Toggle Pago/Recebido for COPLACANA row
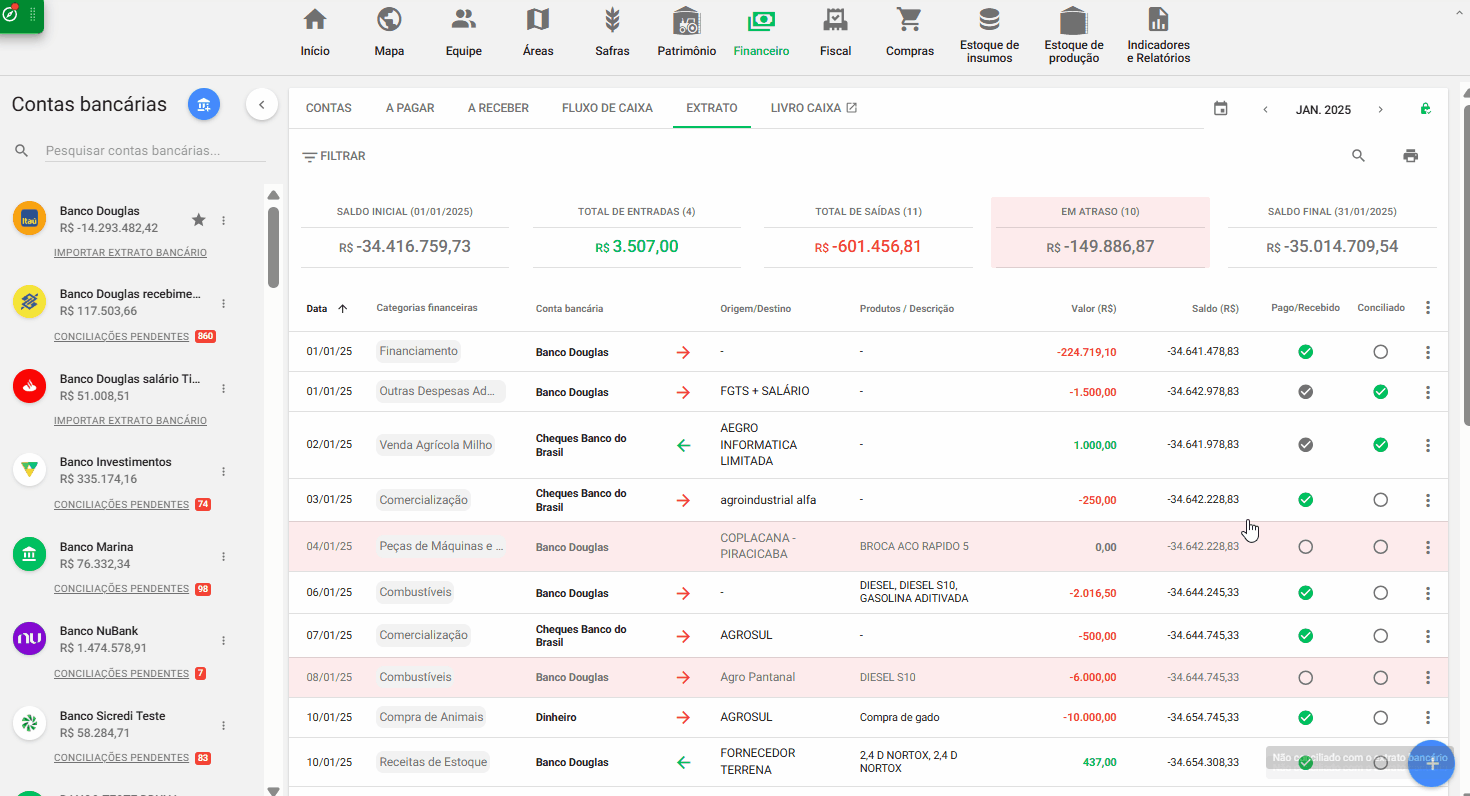The height and width of the screenshot is (796, 1470). [1305, 547]
